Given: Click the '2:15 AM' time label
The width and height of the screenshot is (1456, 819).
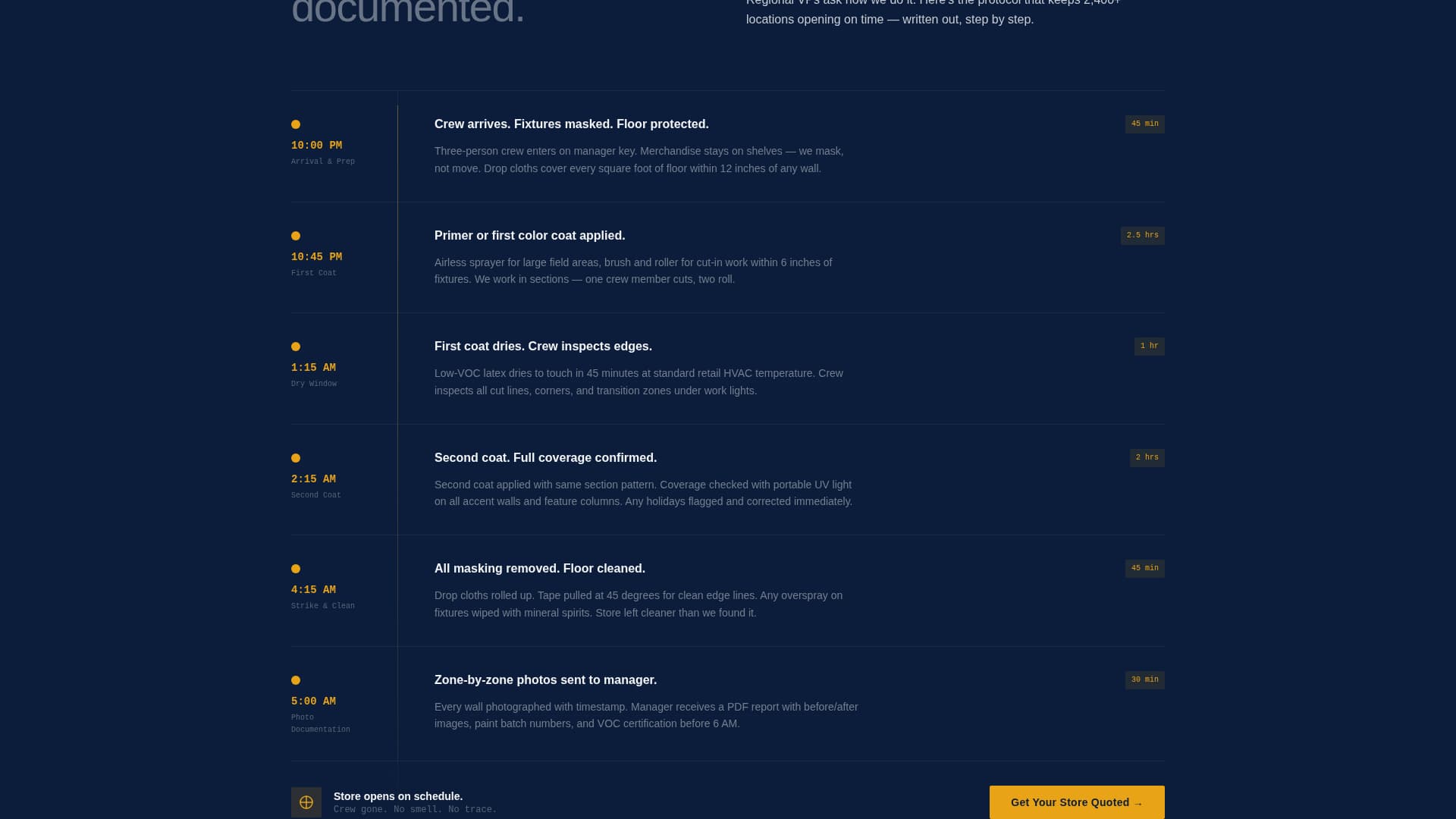Looking at the screenshot, I should (313, 479).
